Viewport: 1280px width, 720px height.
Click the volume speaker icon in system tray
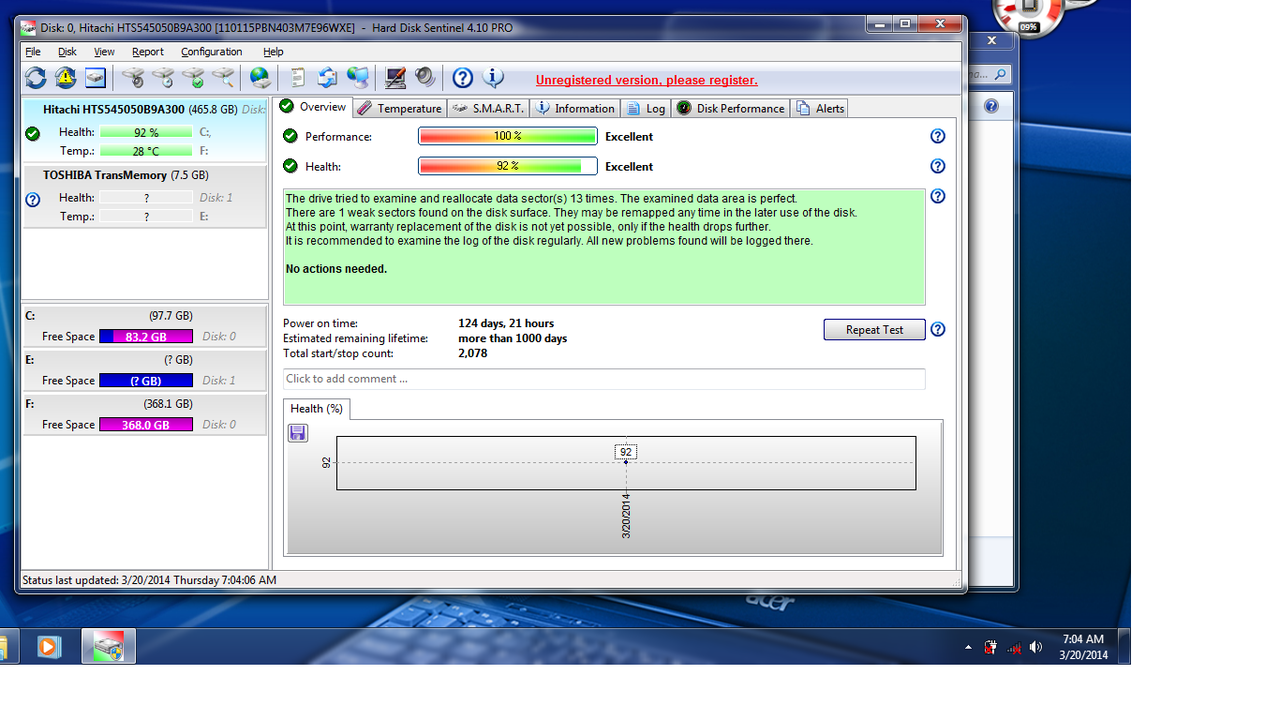pyautogui.click(x=1036, y=647)
